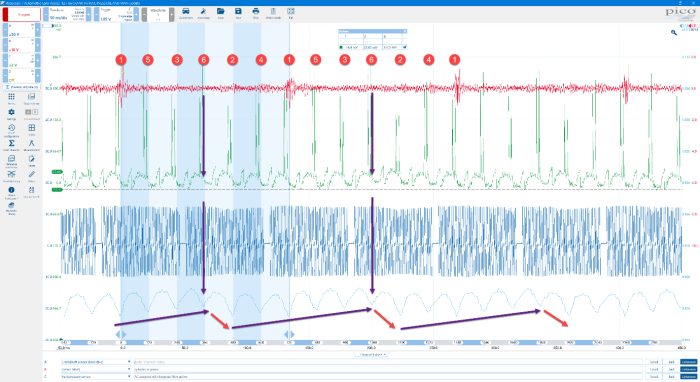Select the Rulers tool icon
The image size is (700, 382).
(x=31, y=176)
